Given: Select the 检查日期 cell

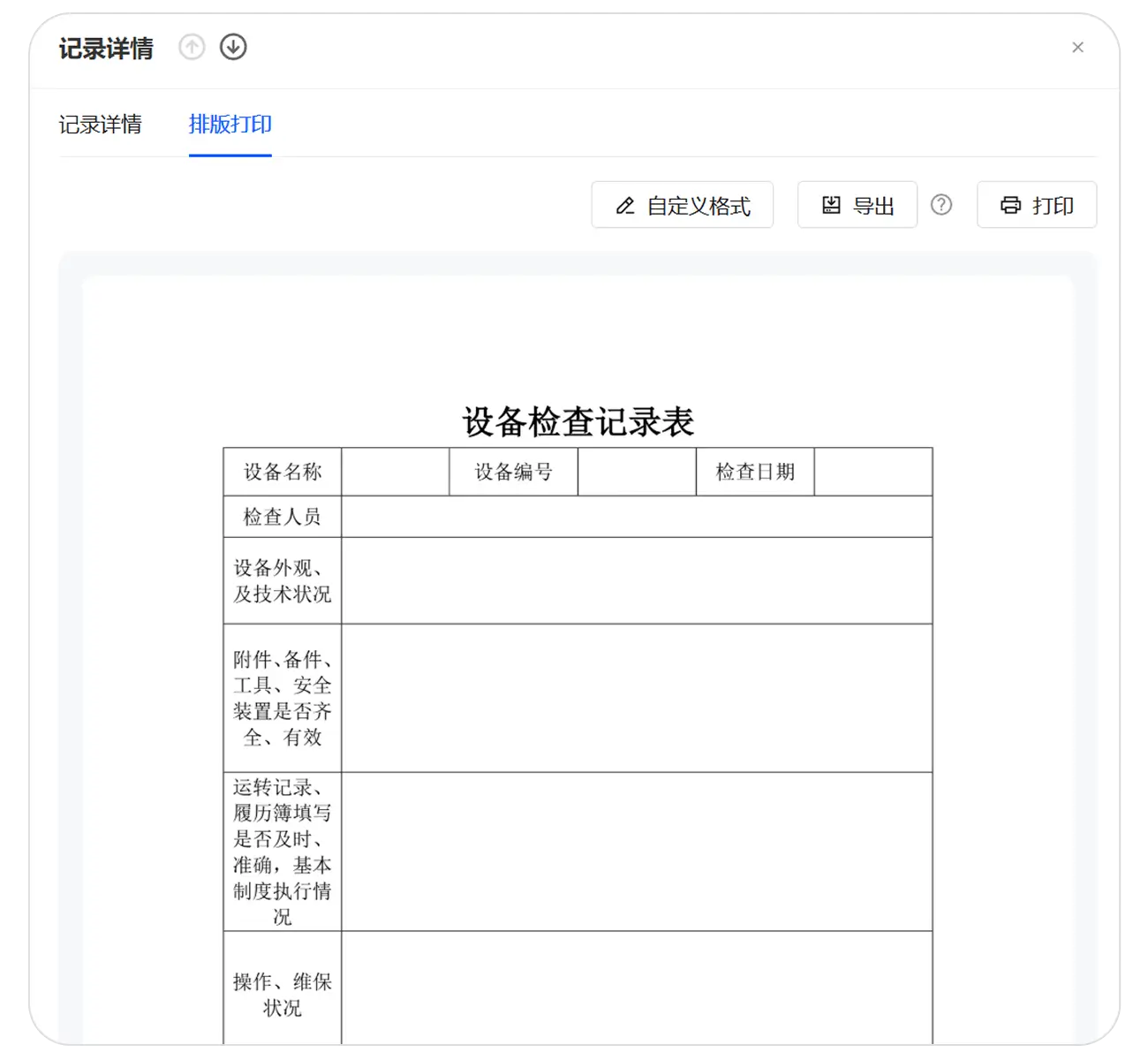Looking at the screenshot, I should coord(755,472).
